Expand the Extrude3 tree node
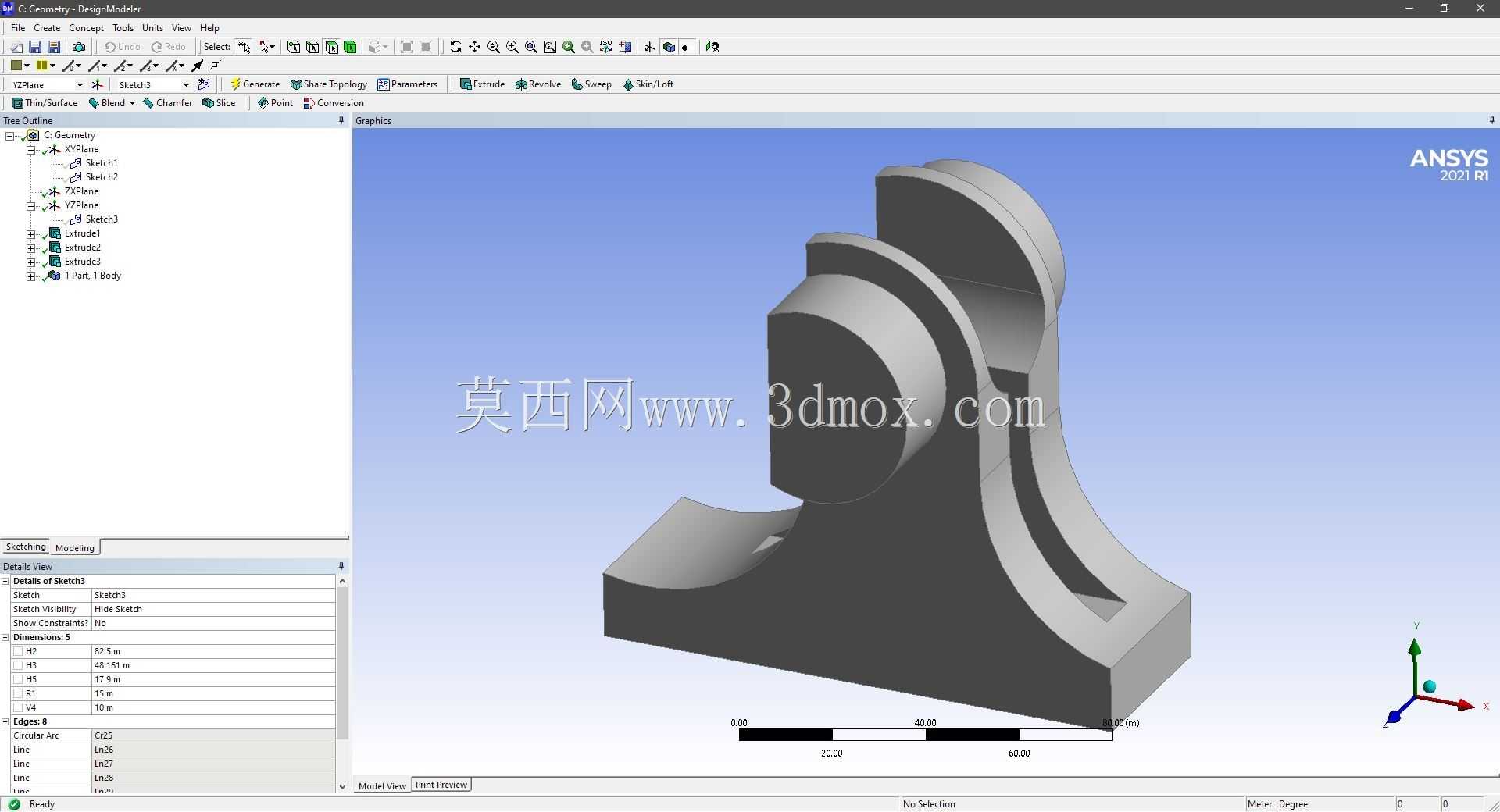Viewport: 1500px width, 812px height. [x=31, y=262]
